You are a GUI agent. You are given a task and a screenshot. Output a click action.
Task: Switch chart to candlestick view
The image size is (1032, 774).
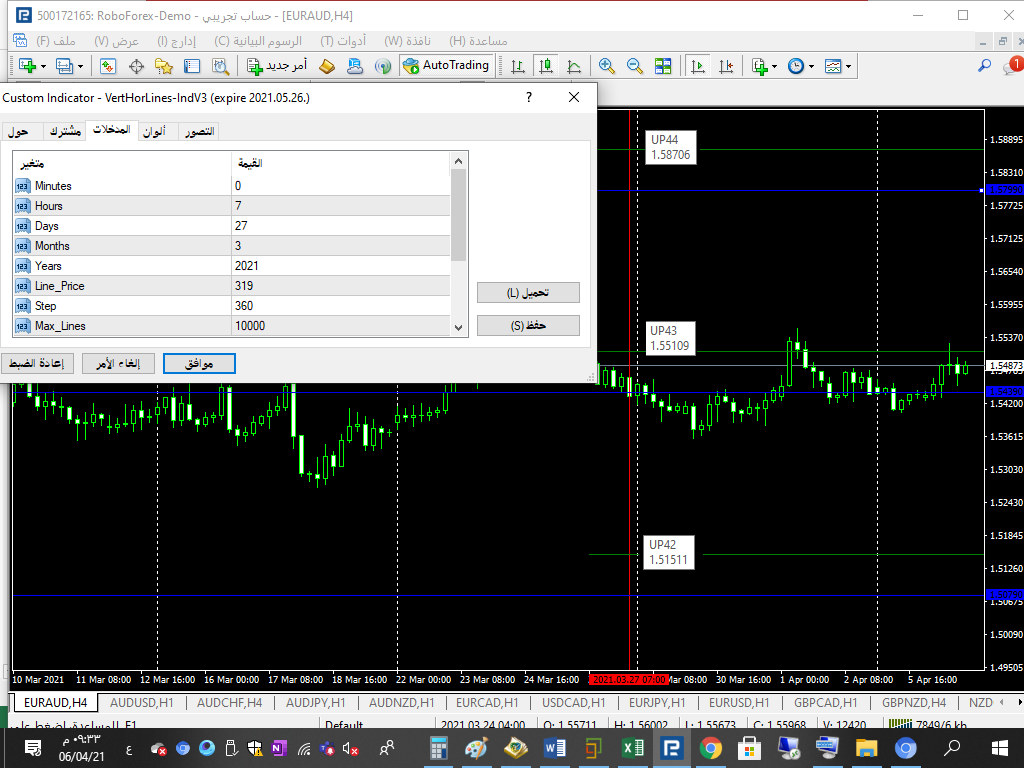(x=546, y=66)
